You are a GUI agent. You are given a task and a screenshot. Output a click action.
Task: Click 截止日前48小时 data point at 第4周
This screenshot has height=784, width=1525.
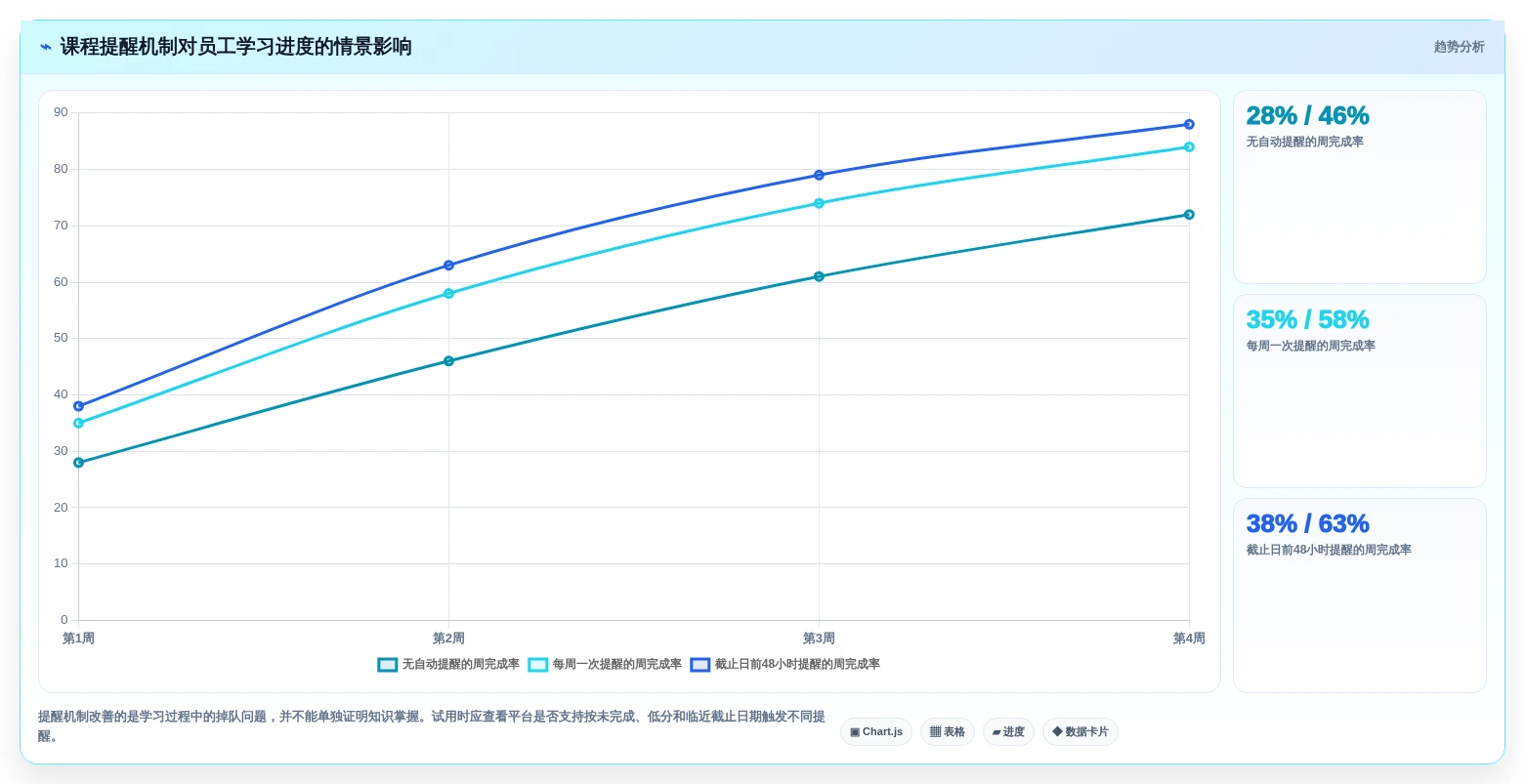pos(1189,124)
